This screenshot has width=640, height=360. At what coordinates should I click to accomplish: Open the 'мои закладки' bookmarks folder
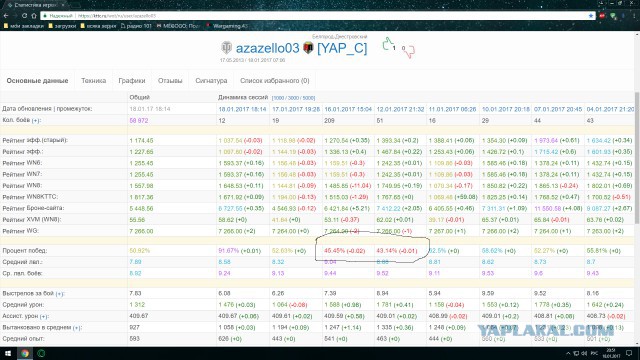tap(24, 26)
